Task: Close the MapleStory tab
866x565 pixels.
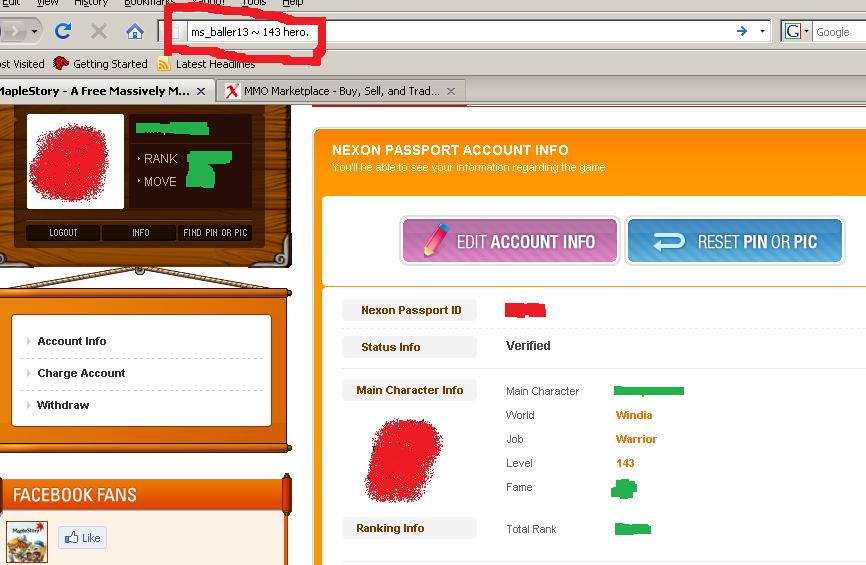Action: [201, 91]
